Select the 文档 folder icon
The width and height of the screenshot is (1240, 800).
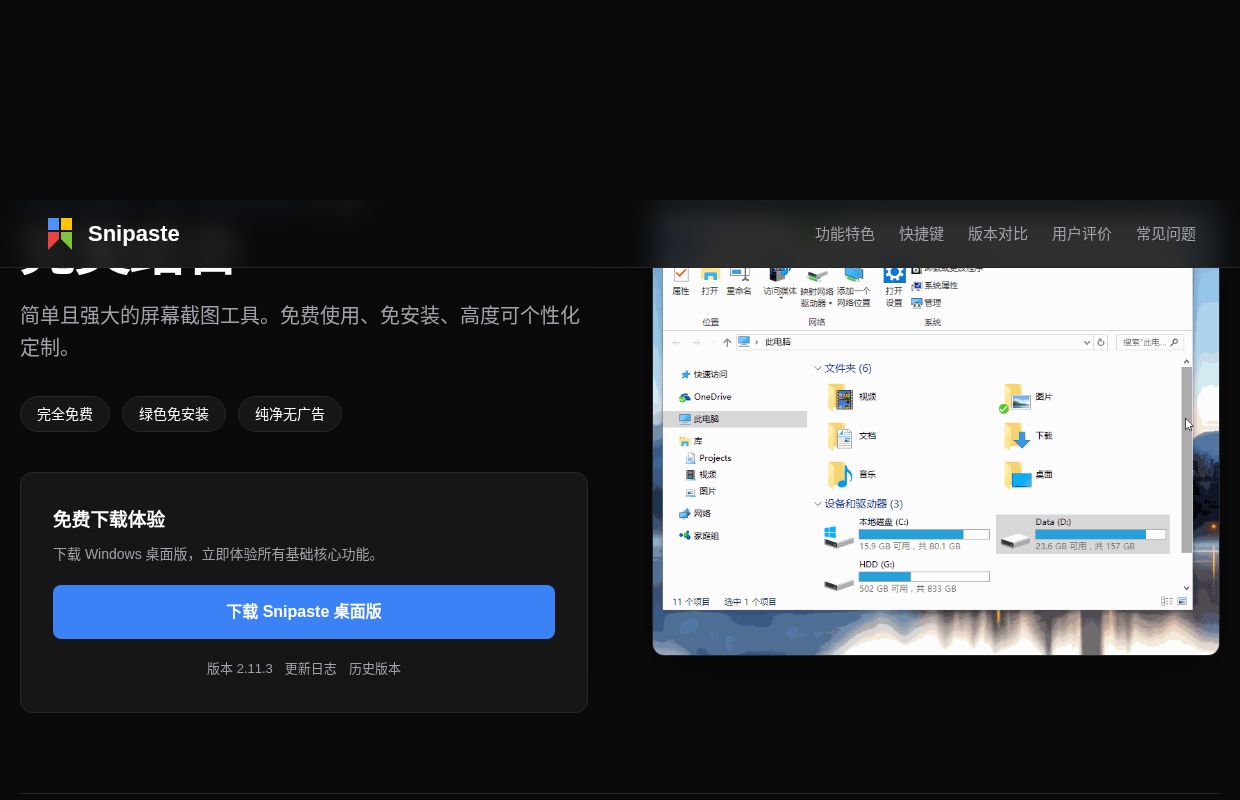pyautogui.click(x=840, y=436)
